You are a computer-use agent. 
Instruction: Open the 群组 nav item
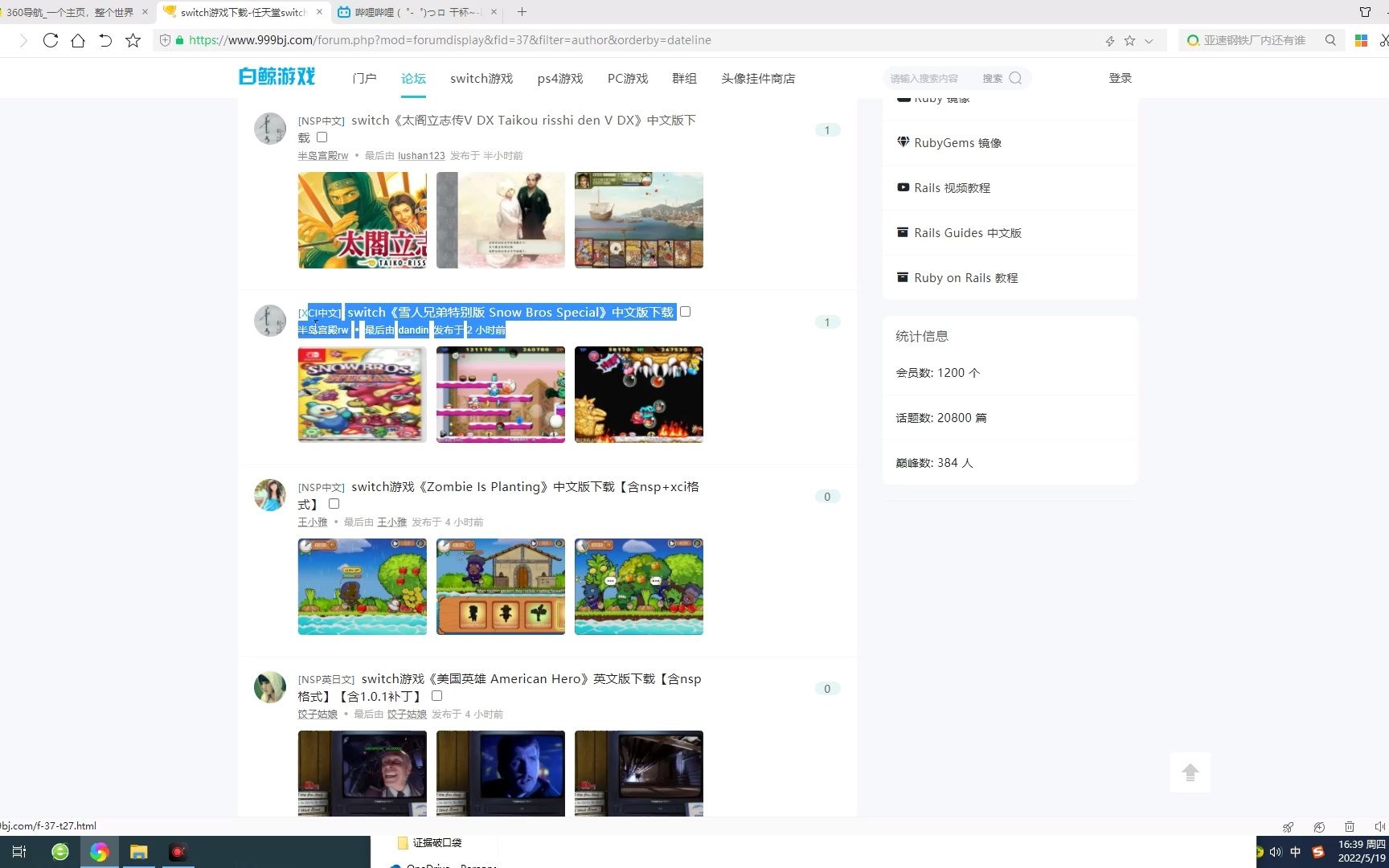pyautogui.click(x=684, y=78)
